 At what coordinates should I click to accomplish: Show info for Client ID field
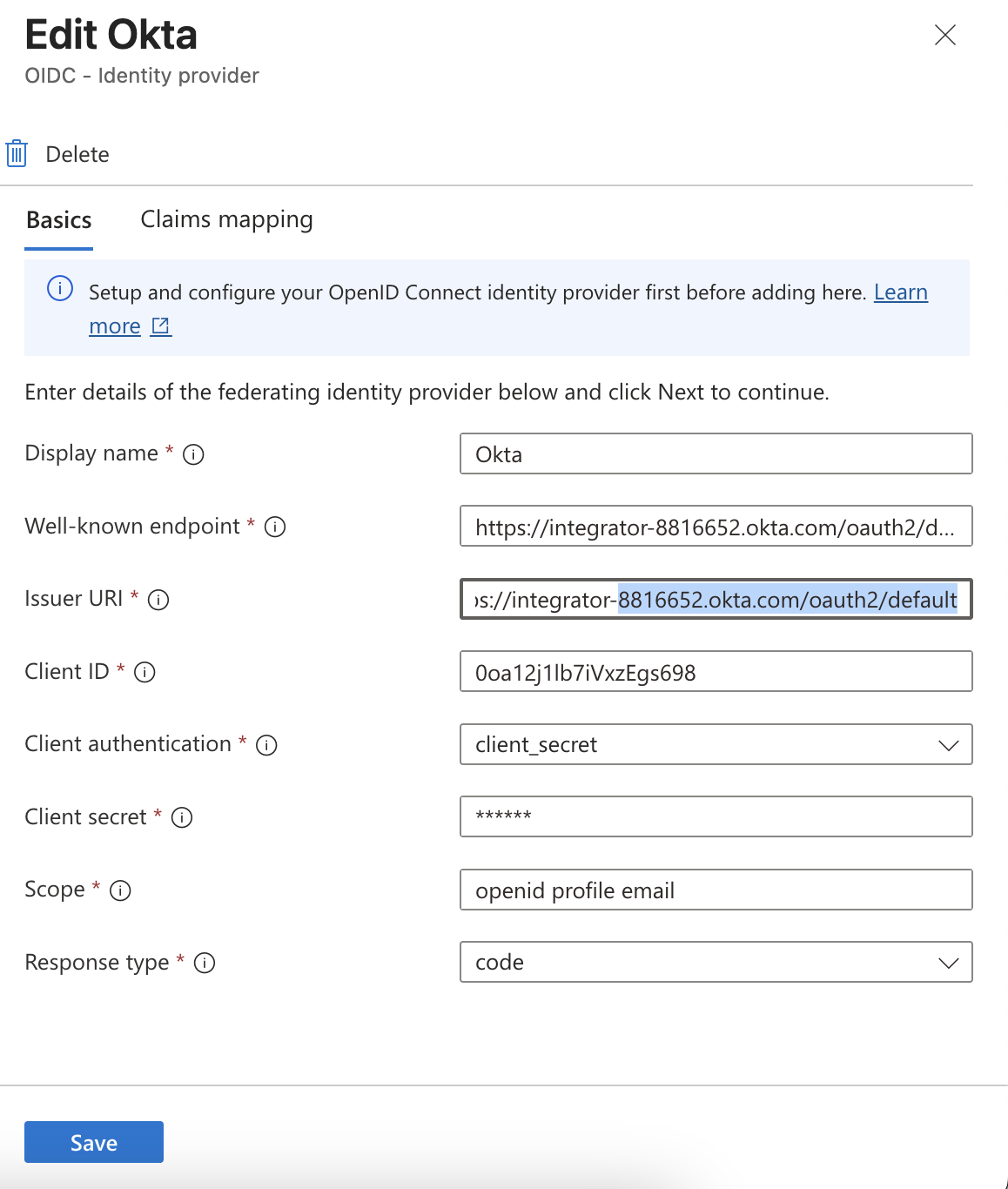(144, 672)
